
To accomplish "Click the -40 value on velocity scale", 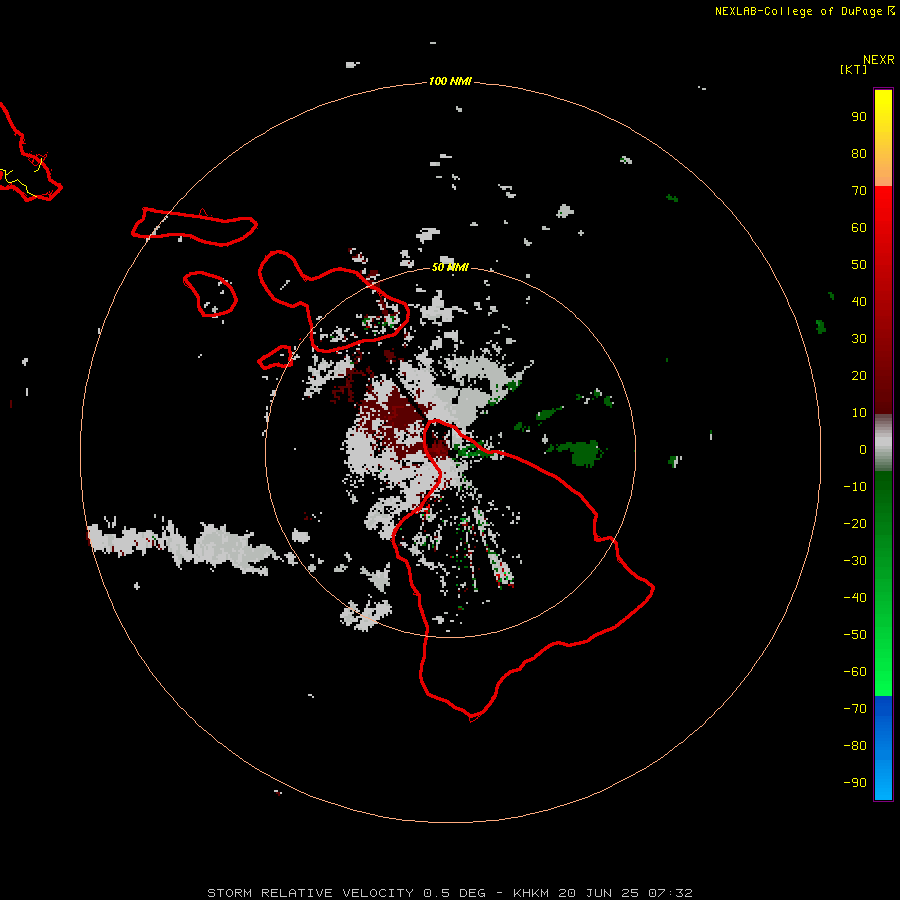I will tap(855, 598).
